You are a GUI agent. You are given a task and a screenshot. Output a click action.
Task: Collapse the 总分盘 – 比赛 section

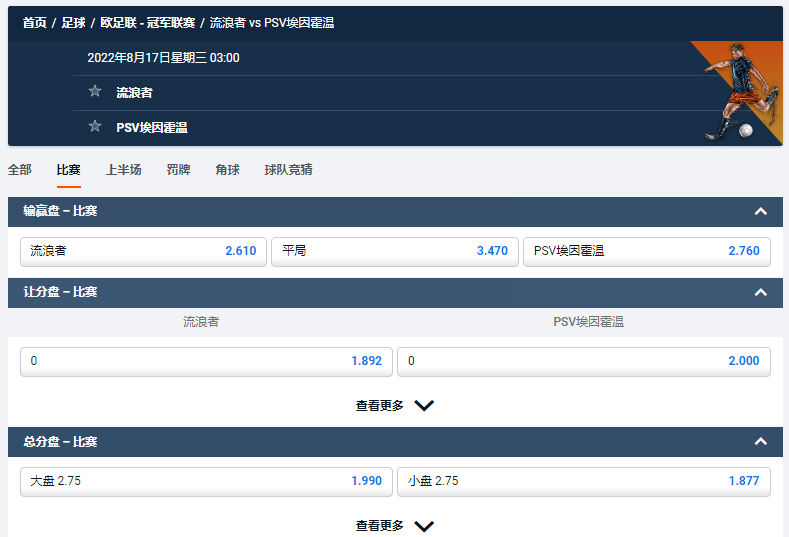click(760, 441)
